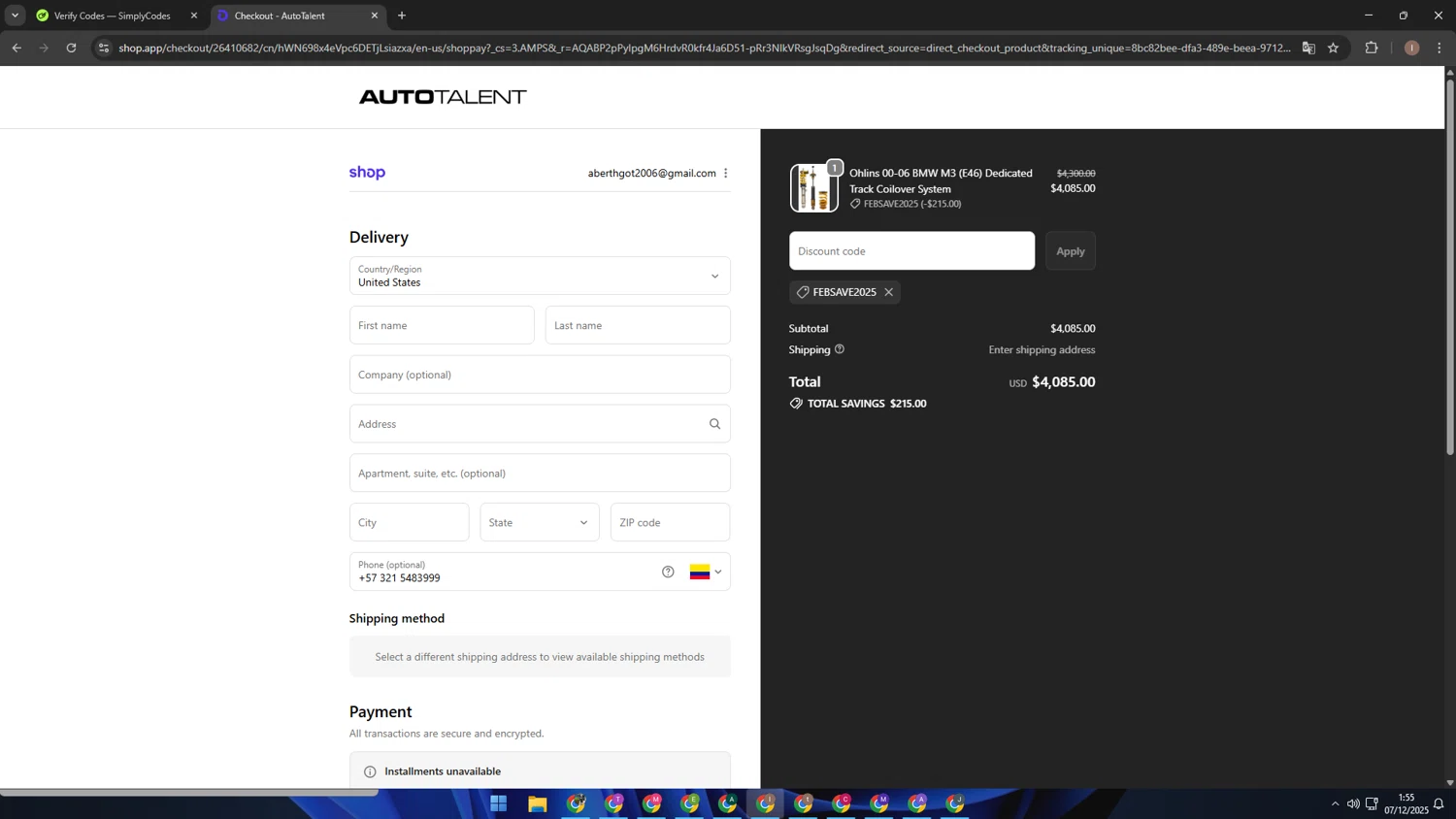Click the aberthgot2006@gmail.com email text
The height and width of the screenshot is (819, 1456).
pyautogui.click(x=651, y=173)
